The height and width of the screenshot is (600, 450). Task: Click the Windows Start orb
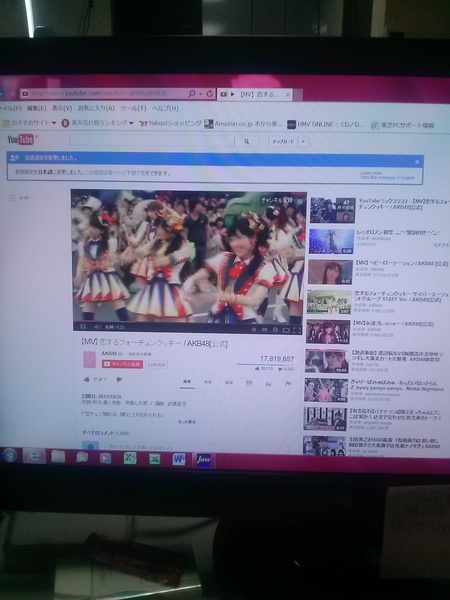(9, 455)
